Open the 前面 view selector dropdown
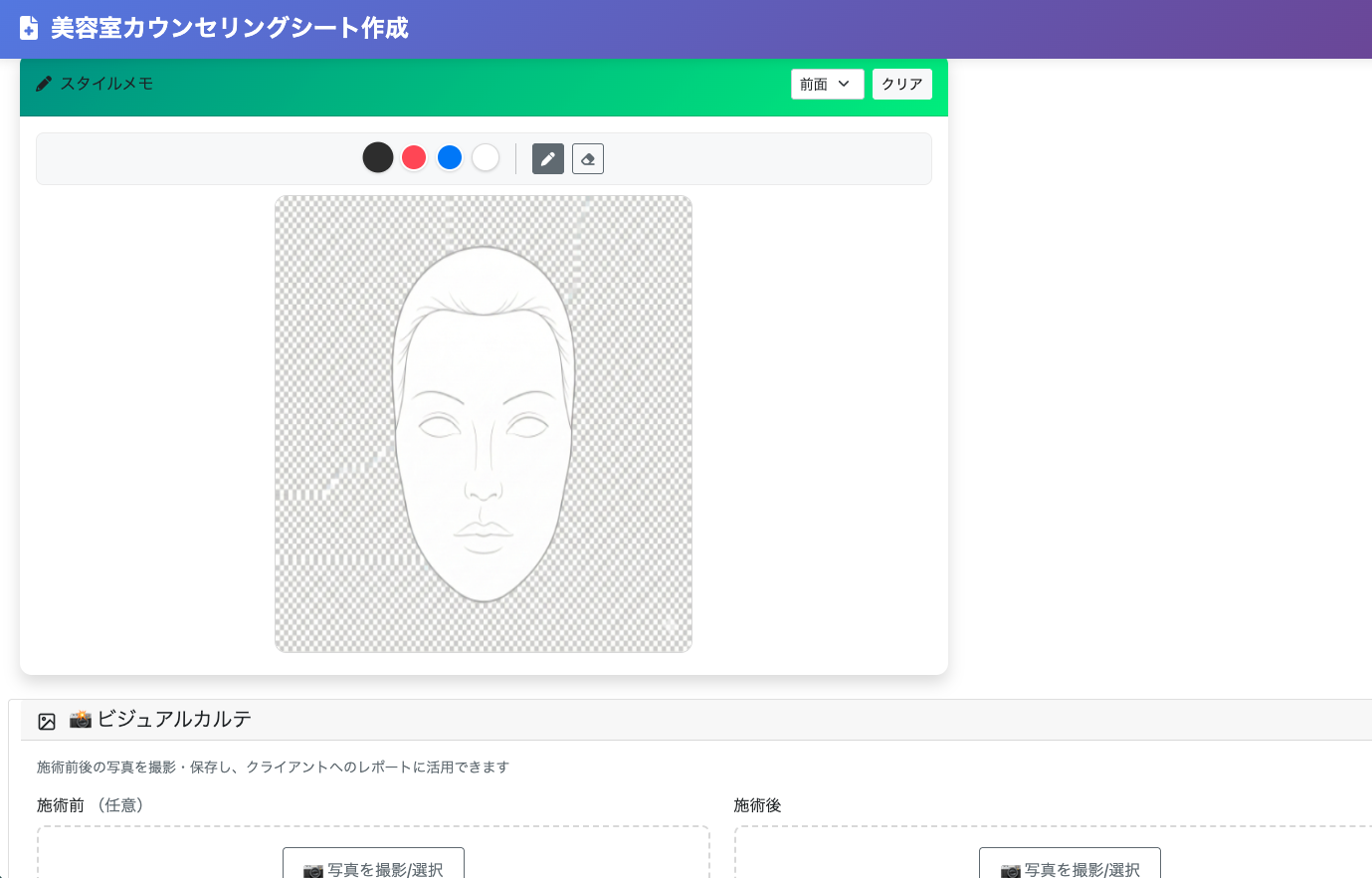The height and width of the screenshot is (878, 1372). pos(827,84)
